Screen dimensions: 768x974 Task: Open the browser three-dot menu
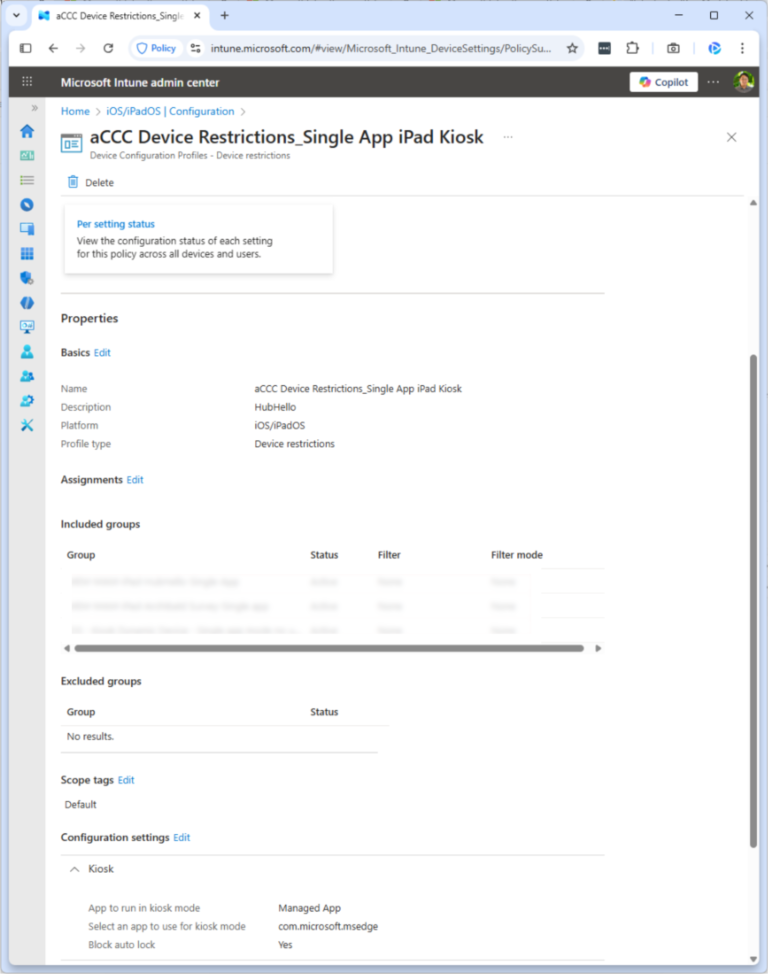[742, 48]
